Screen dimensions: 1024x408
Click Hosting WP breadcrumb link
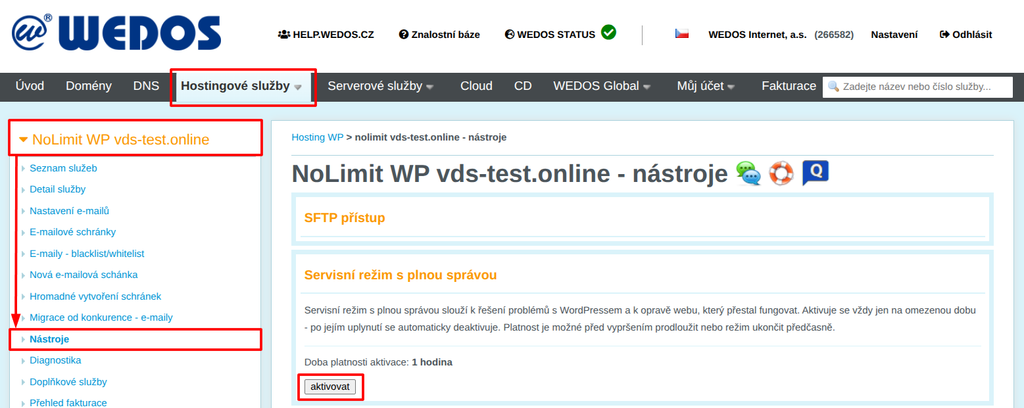[x=317, y=137]
